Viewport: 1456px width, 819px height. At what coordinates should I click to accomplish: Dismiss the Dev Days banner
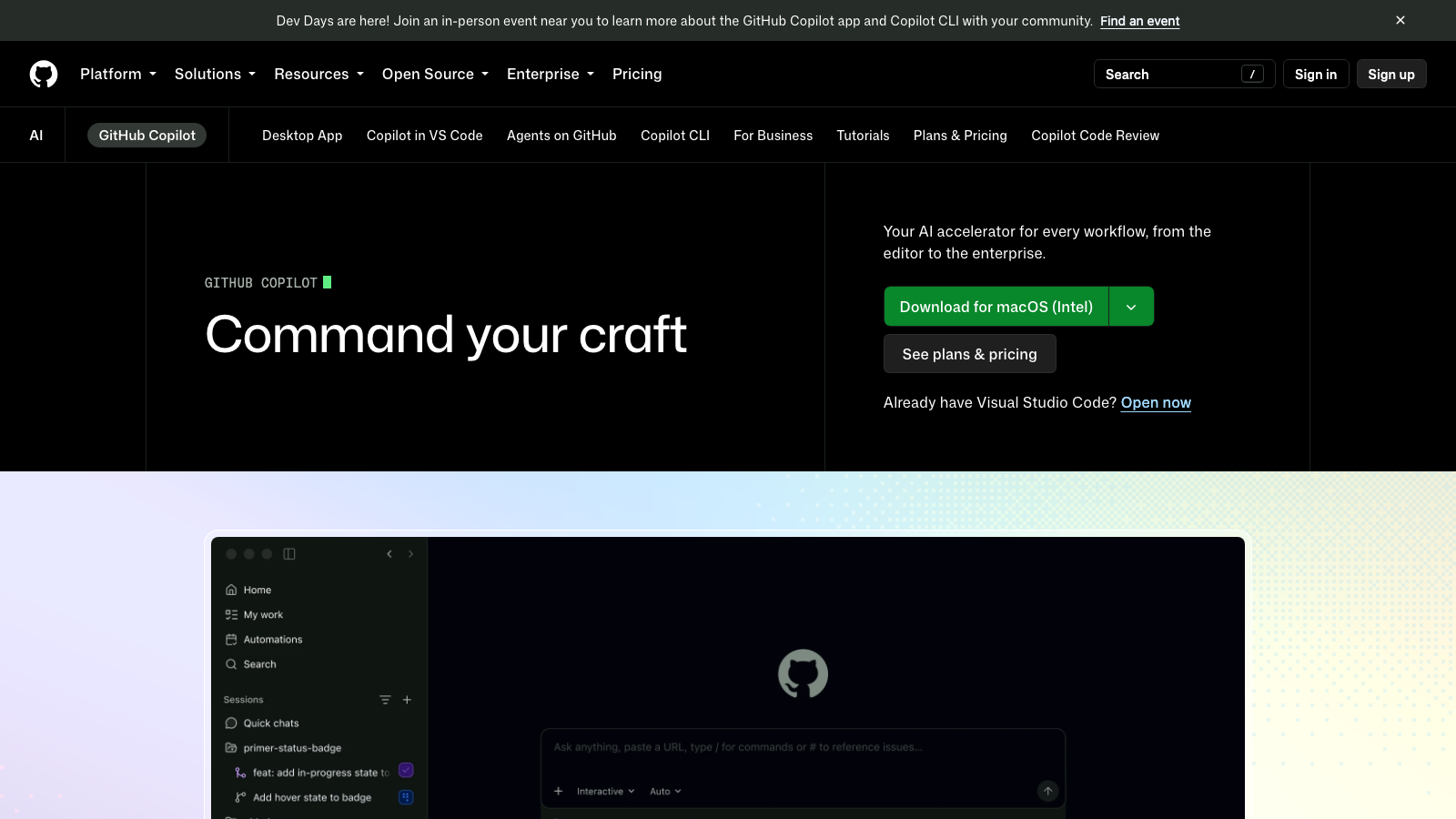[1400, 20]
